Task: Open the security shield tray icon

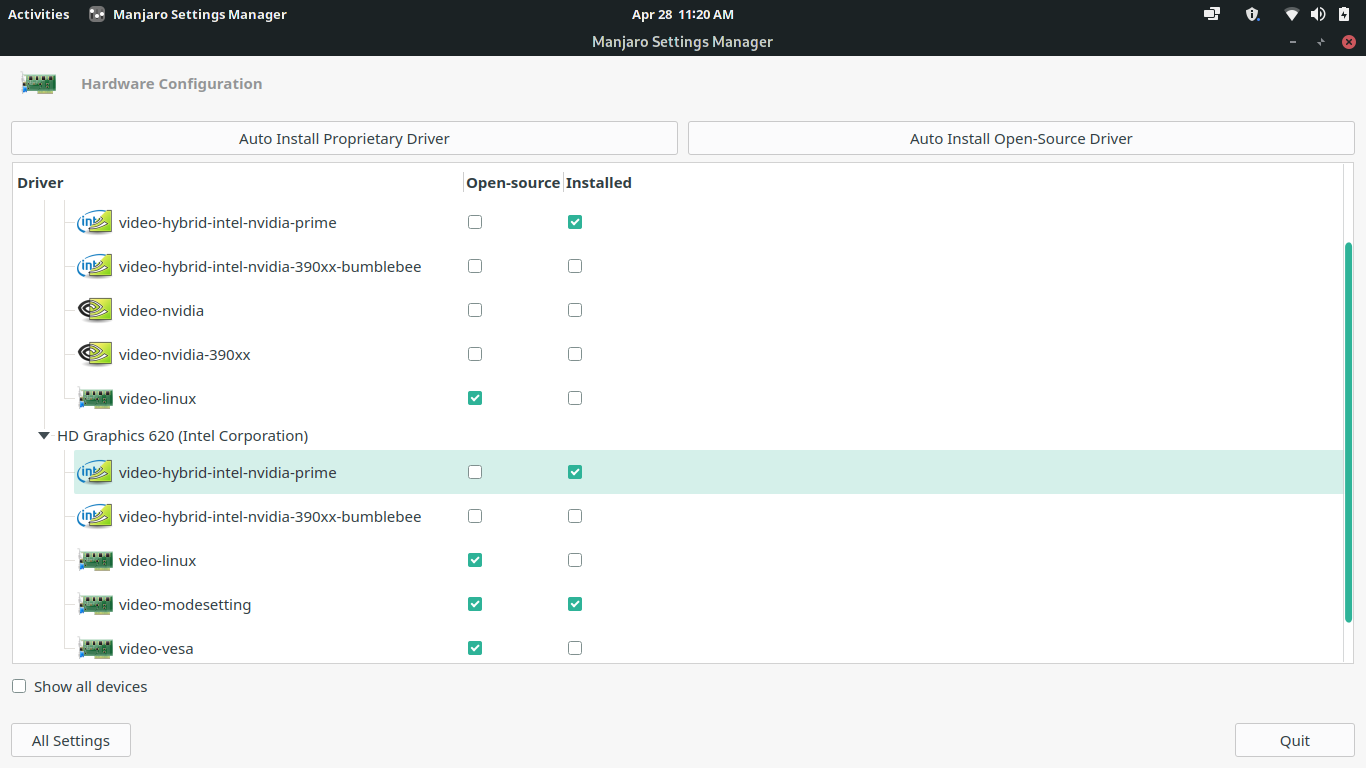Action: (x=1252, y=14)
